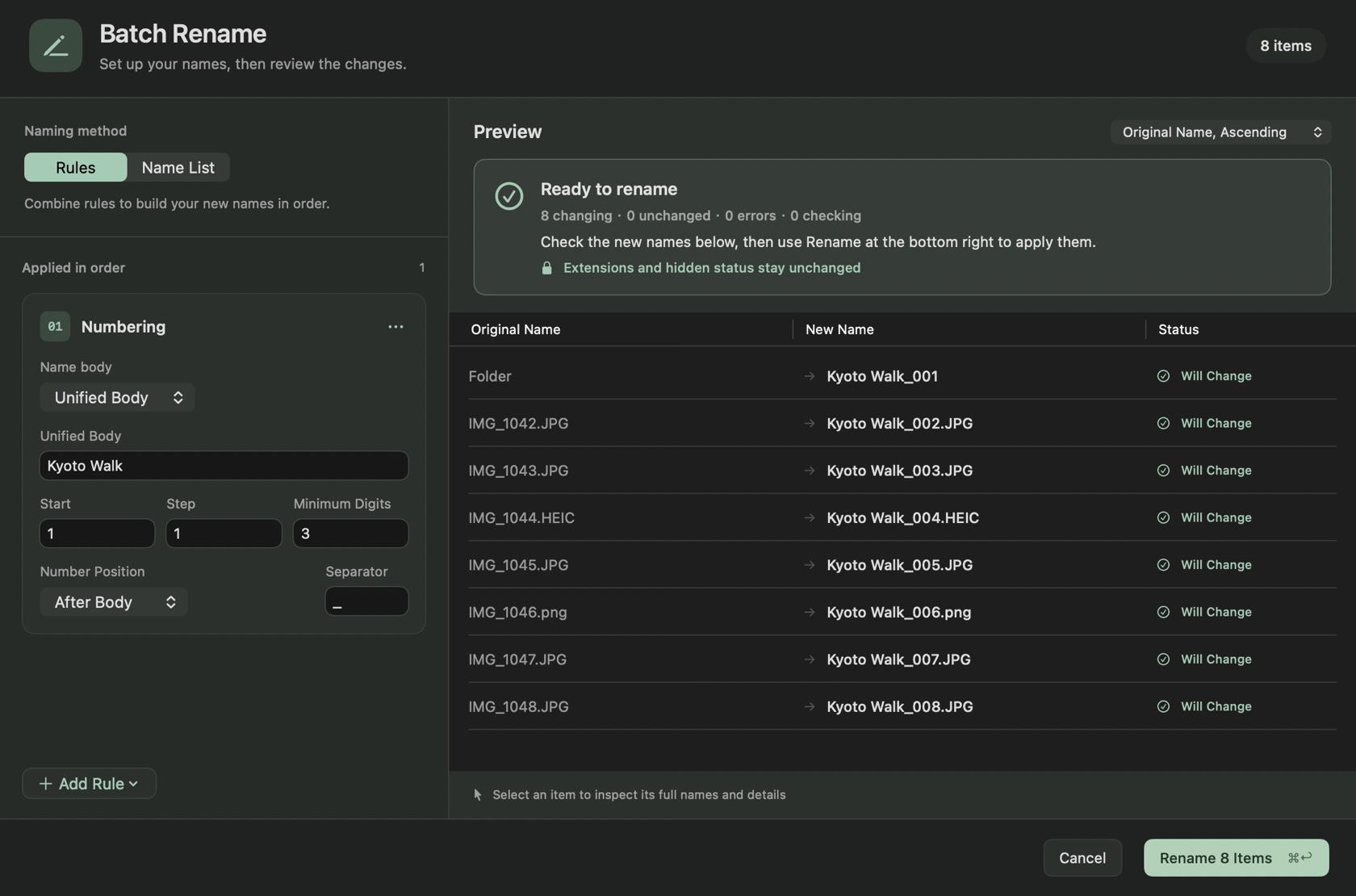Click the Separator field
The image size is (1356, 896).
click(366, 601)
